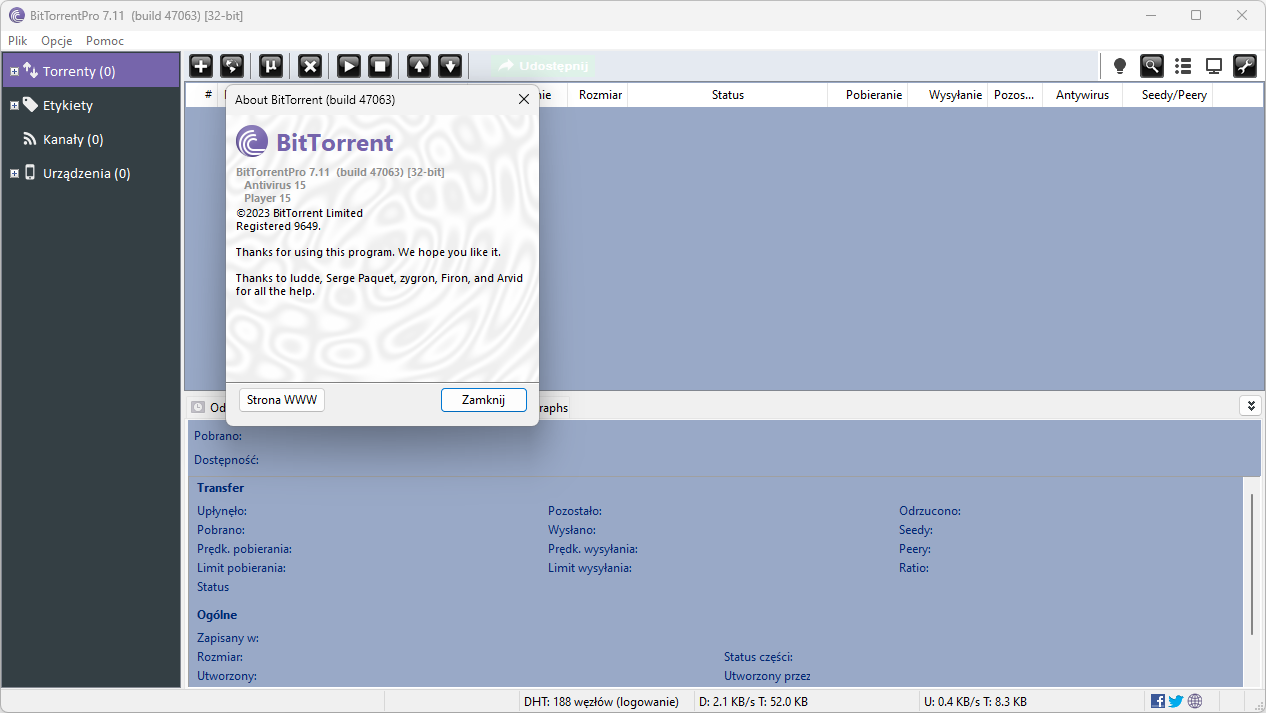Click the monitor remote icon
1266x713 pixels.
pos(1214,66)
